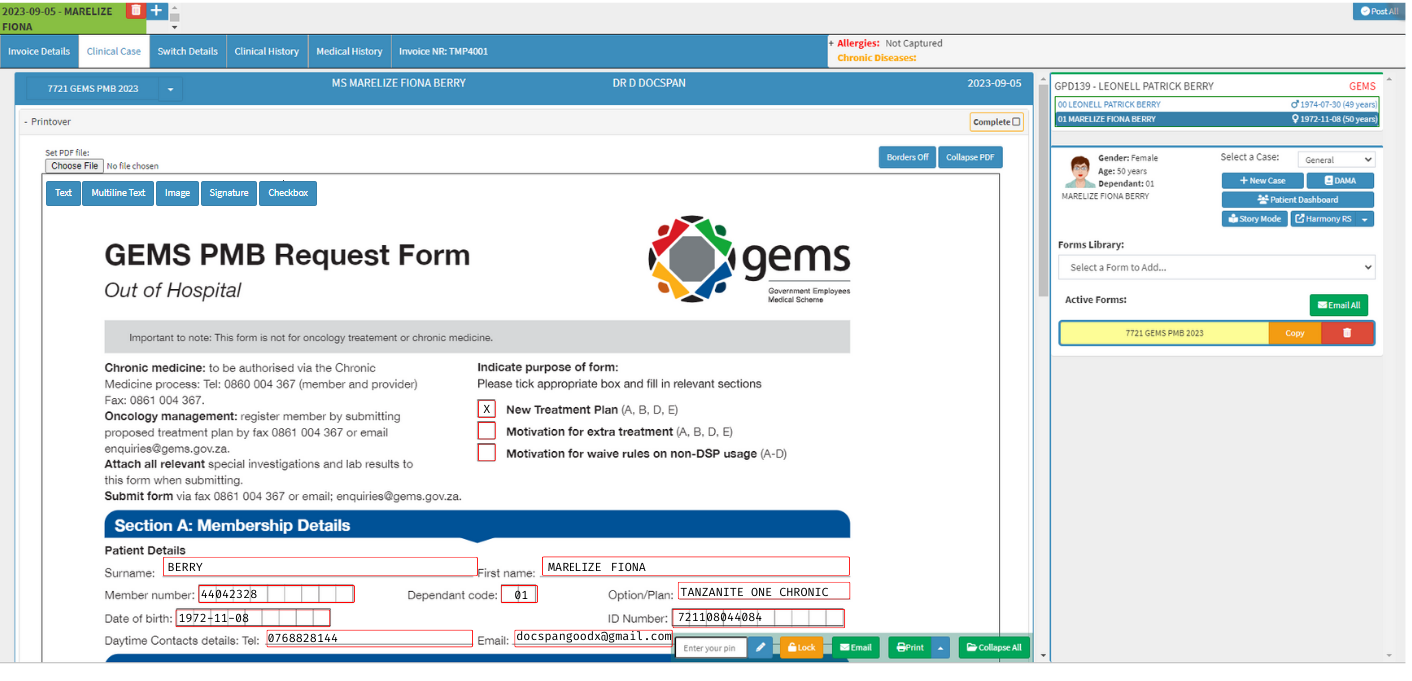Add a Checkbox field to the form
1412x681 pixels.
(288, 193)
